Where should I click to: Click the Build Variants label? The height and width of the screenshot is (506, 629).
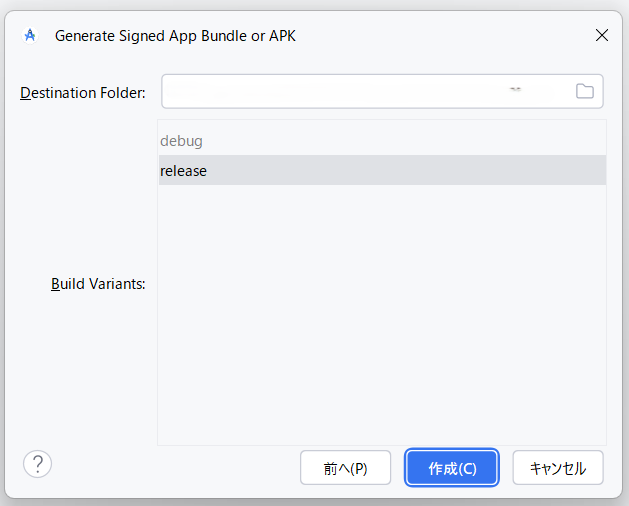98,284
